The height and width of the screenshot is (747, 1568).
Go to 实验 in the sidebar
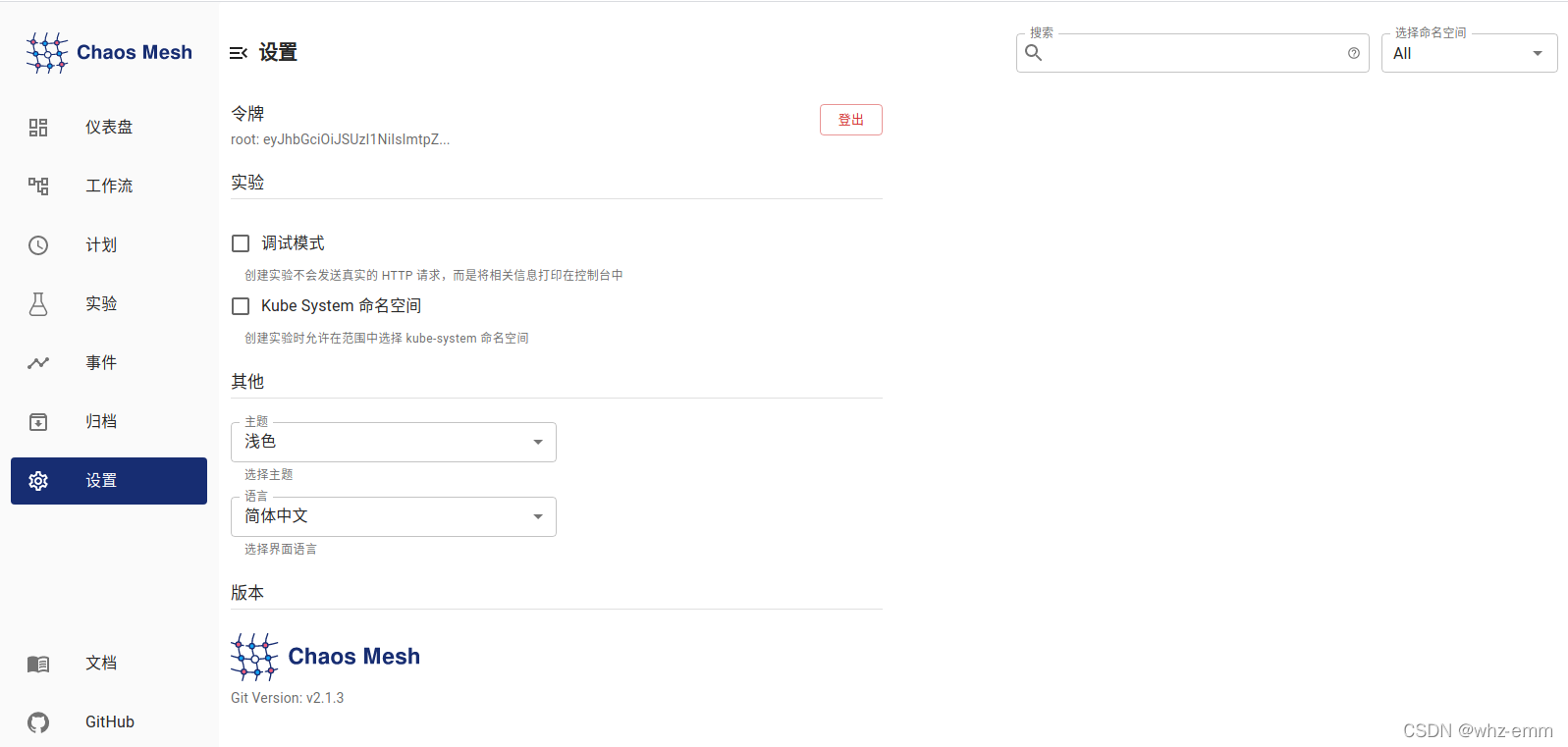pos(109,304)
